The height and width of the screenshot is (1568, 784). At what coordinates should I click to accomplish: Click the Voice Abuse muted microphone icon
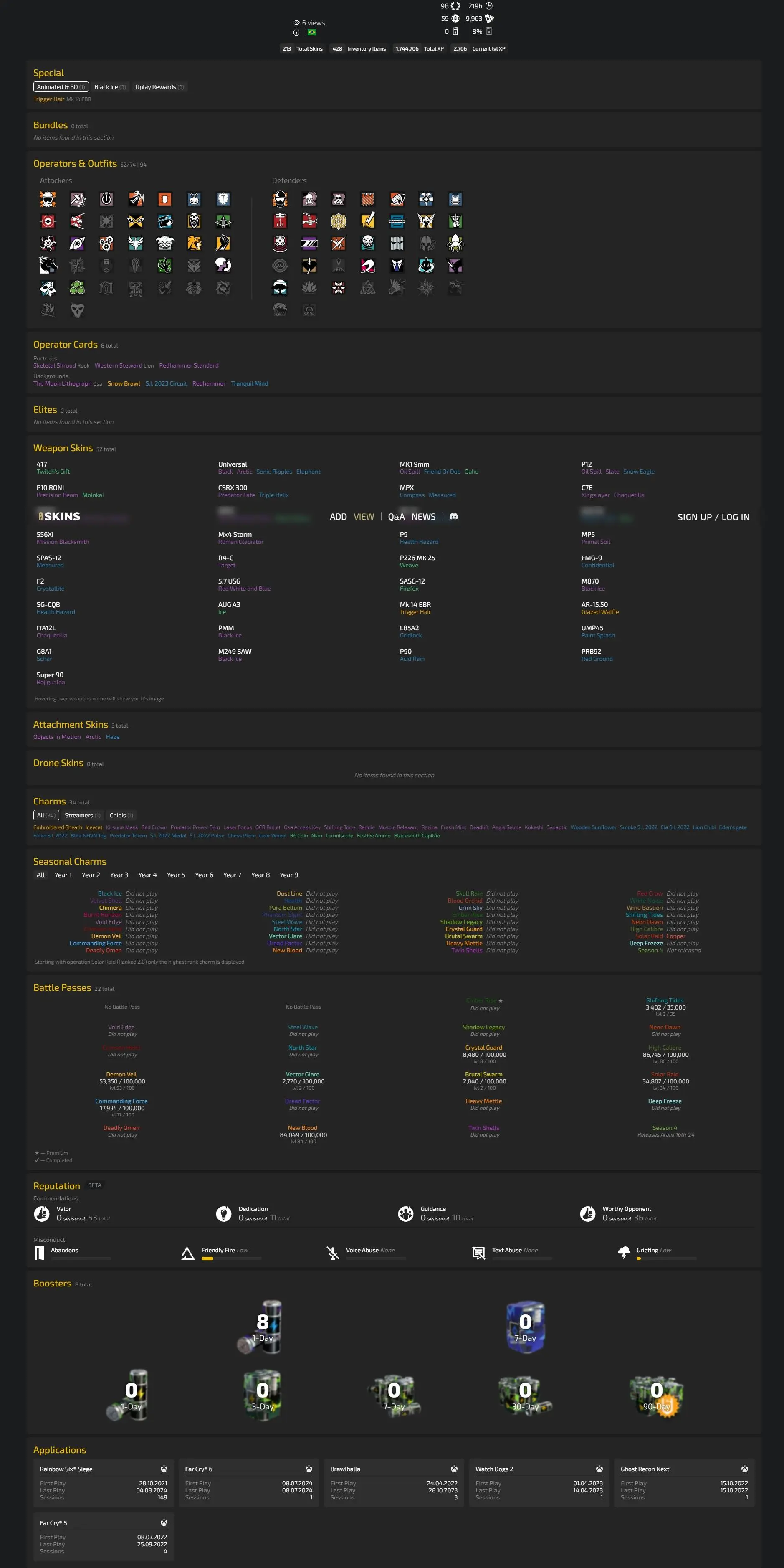[333, 1253]
